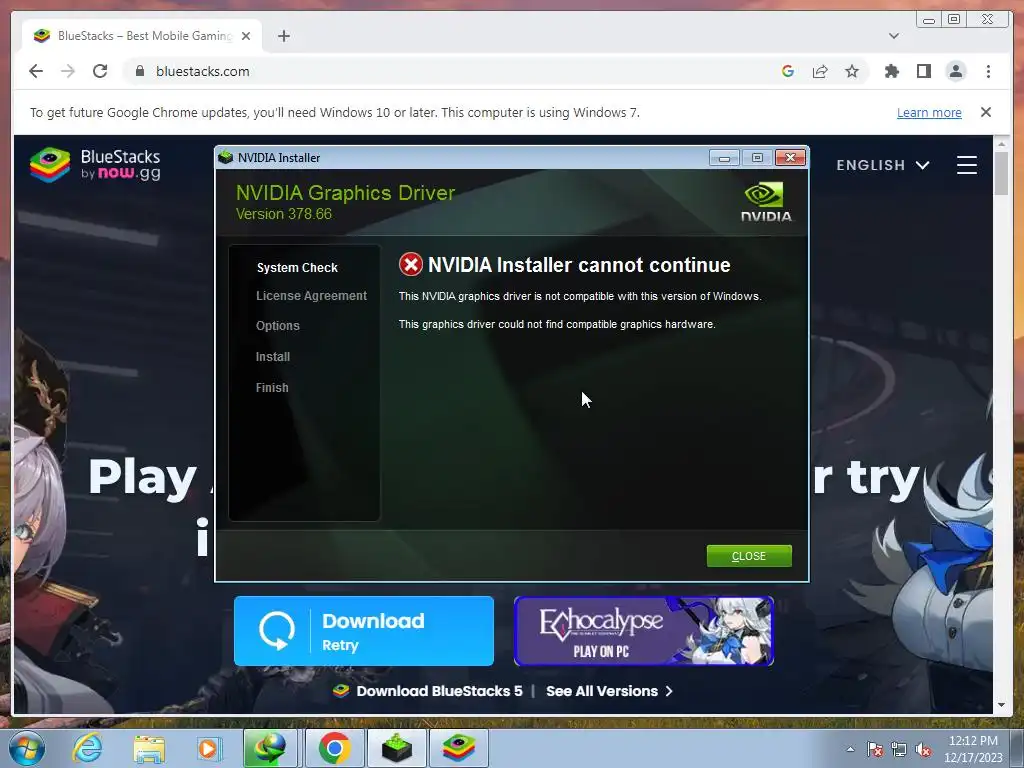This screenshot has height=768, width=1024.
Task: Go back in Chrome browser
Action: tap(36, 71)
